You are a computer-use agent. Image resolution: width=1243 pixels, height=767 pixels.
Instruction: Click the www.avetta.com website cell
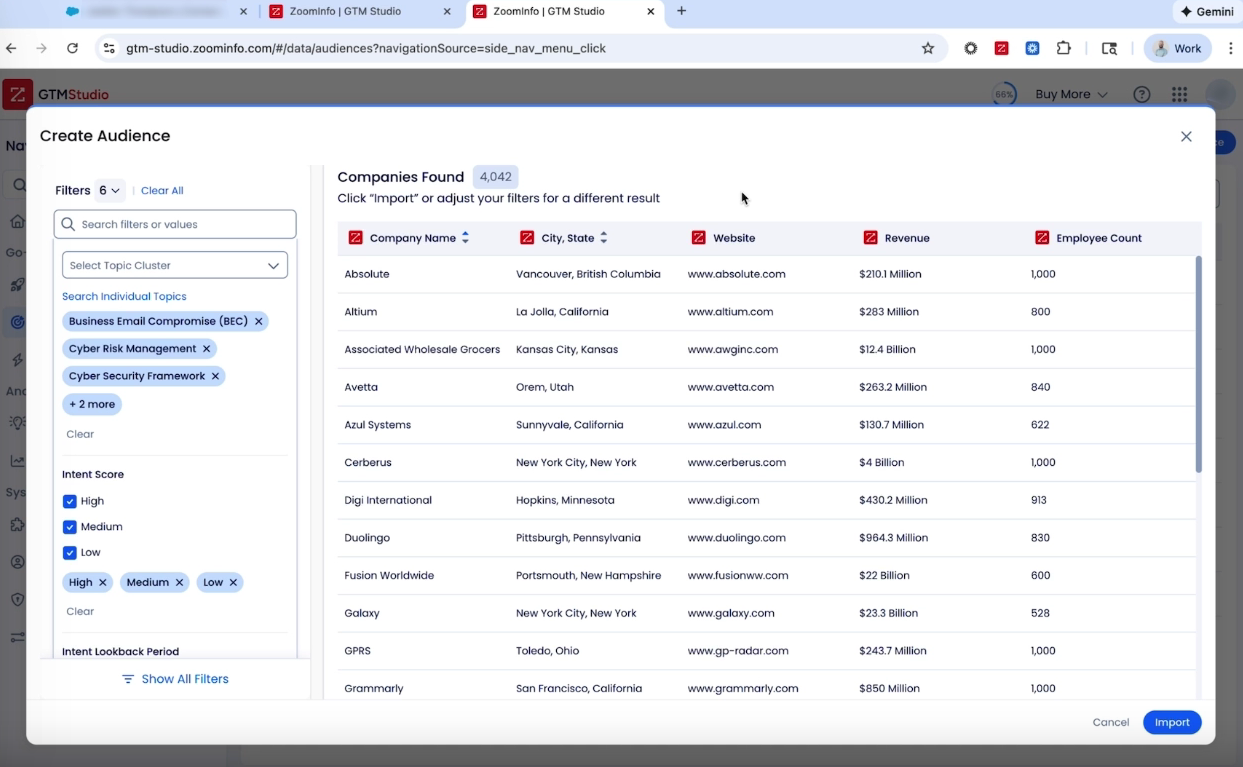pyautogui.click(x=731, y=387)
